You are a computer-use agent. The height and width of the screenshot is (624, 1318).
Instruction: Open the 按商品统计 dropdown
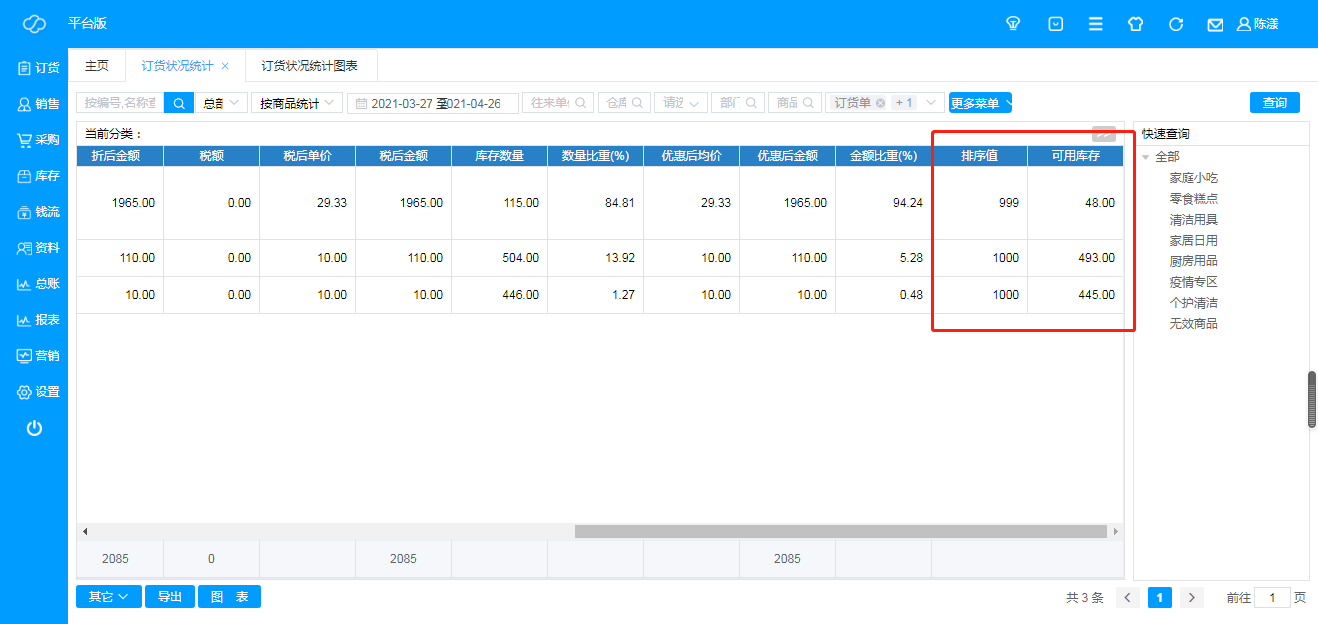pos(296,103)
